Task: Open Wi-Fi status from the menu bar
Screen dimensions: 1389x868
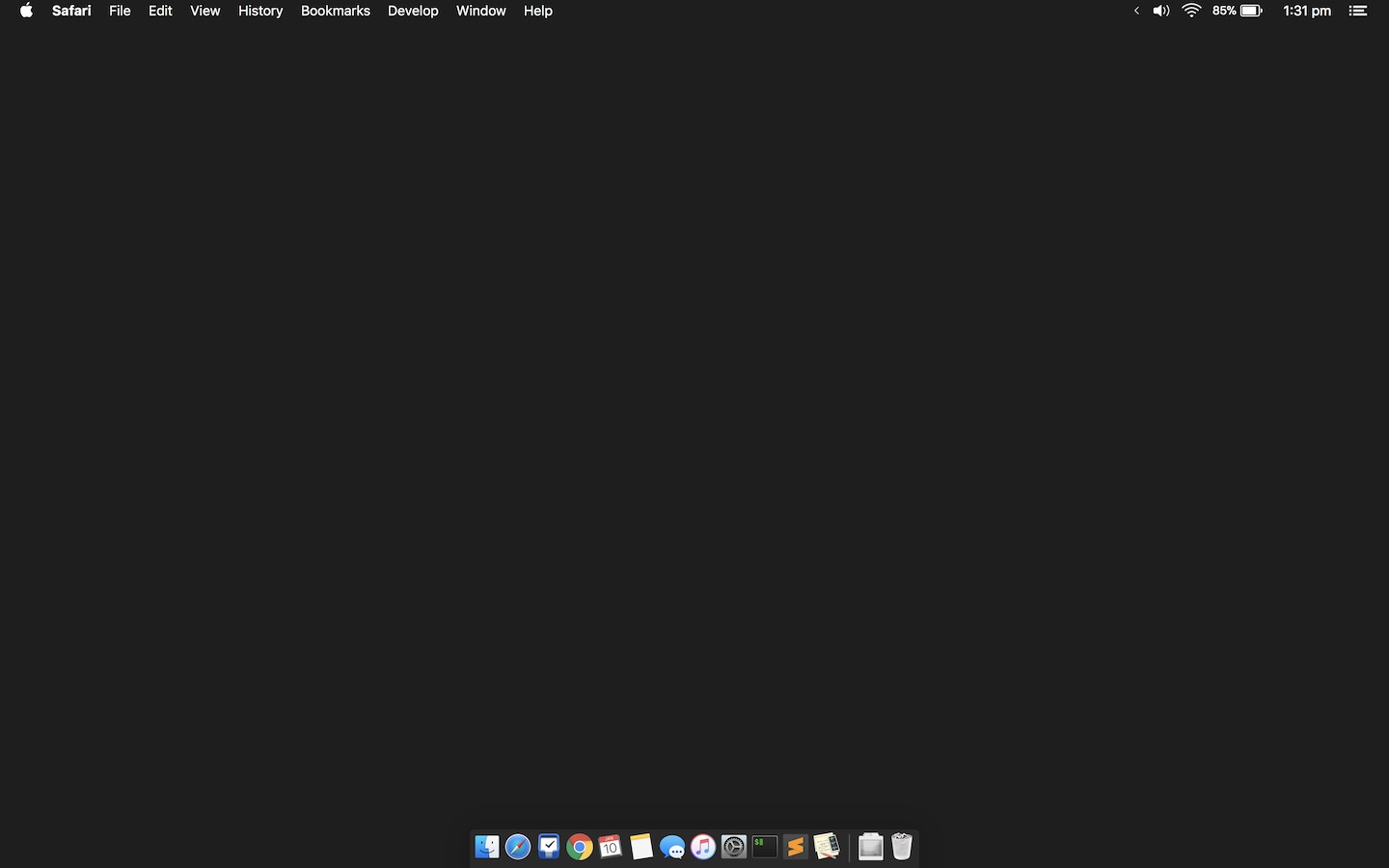Action: point(1192,11)
